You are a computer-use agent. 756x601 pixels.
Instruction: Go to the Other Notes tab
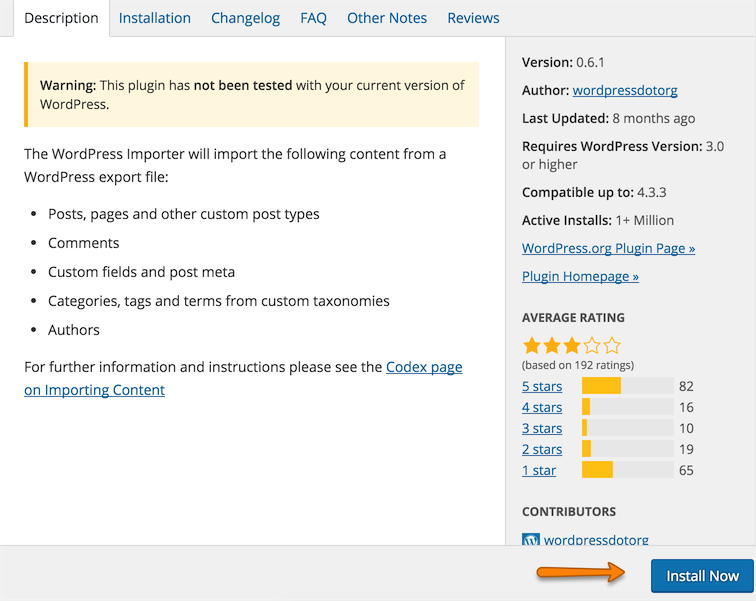coord(386,18)
